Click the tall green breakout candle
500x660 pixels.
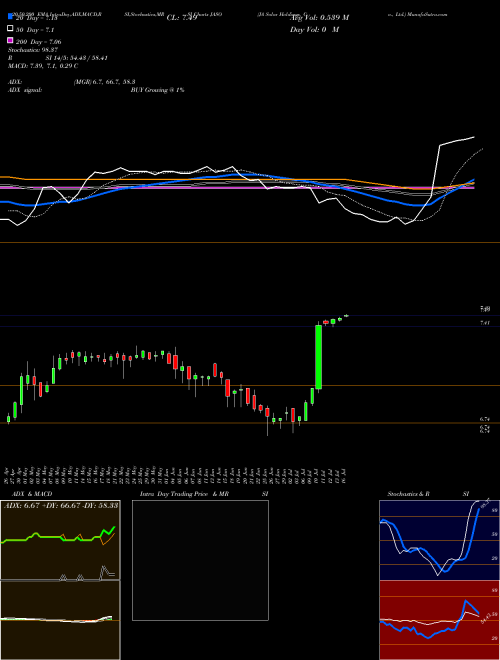click(x=319, y=357)
